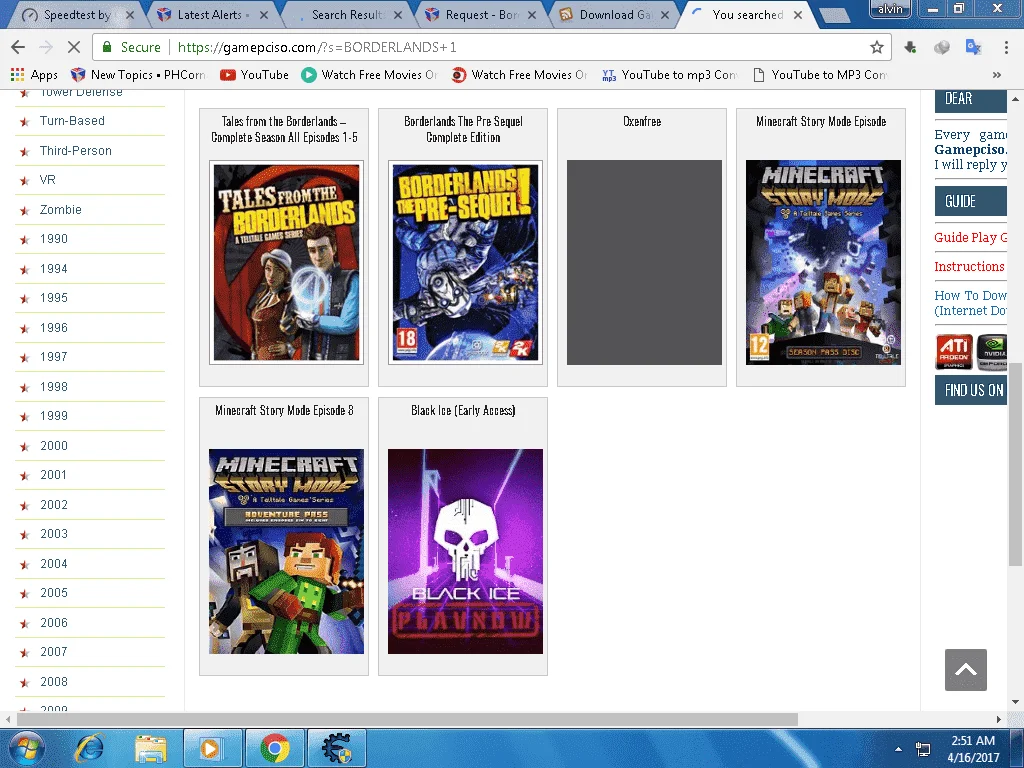Stop page loading with X button

click(74, 47)
